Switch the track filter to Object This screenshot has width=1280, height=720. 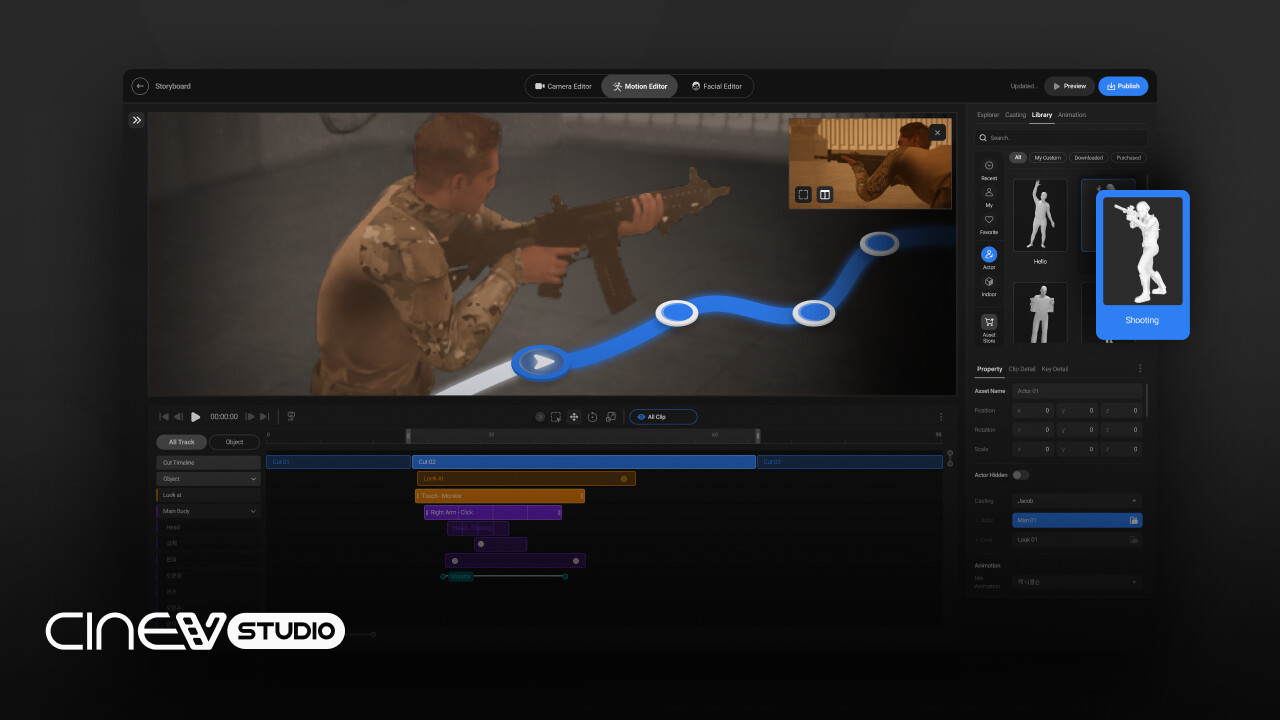click(235, 442)
